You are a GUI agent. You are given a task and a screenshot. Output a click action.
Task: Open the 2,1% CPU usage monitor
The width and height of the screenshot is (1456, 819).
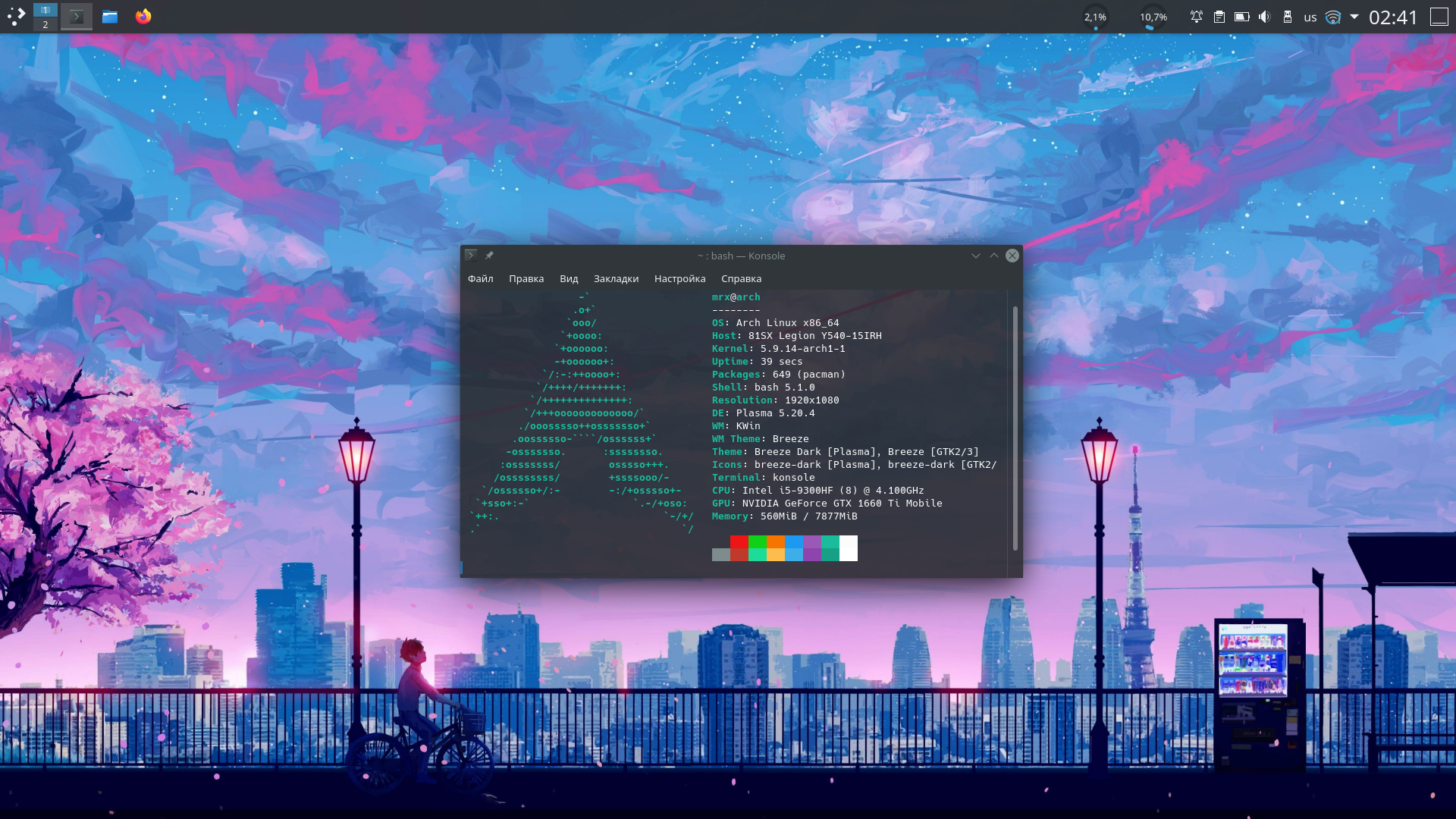tap(1095, 17)
